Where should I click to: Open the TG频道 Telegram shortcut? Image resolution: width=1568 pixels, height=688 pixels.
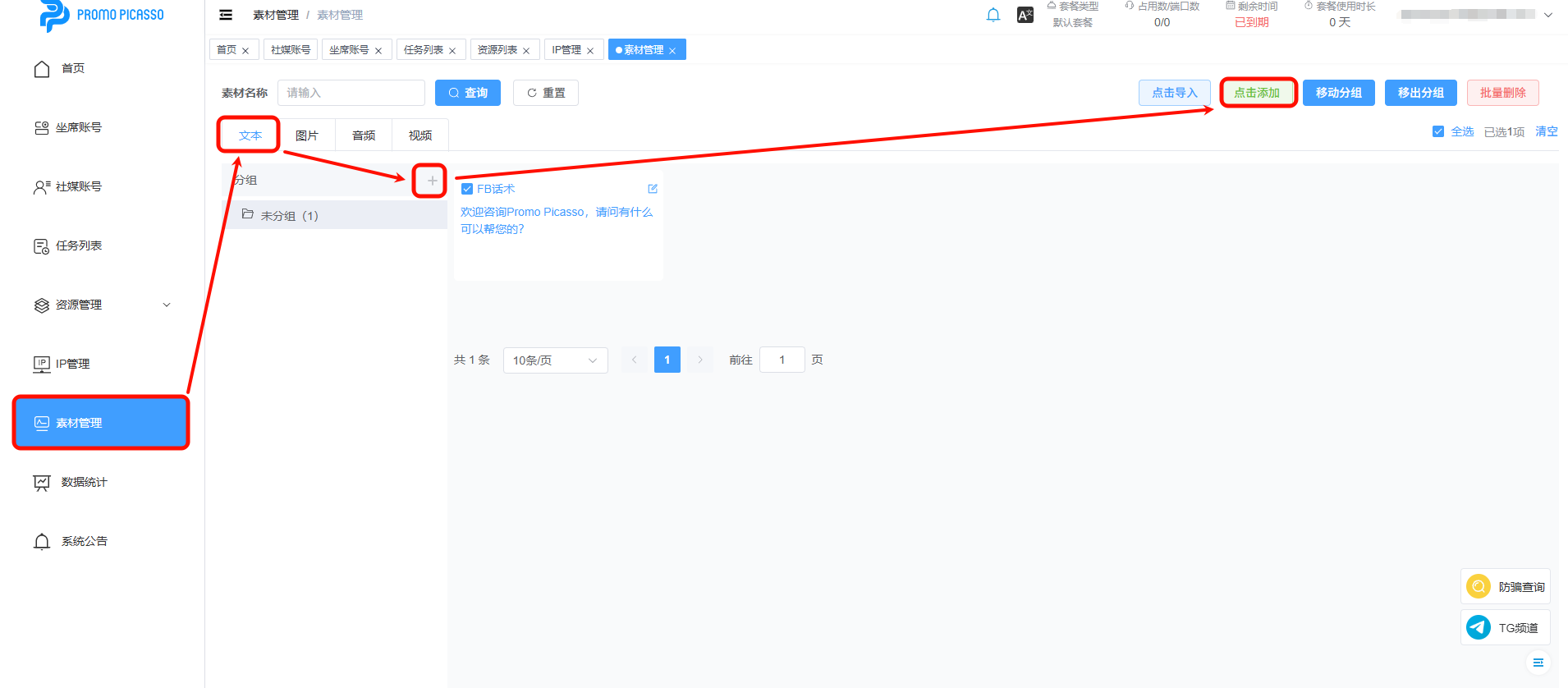click(x=1505, y=627)
